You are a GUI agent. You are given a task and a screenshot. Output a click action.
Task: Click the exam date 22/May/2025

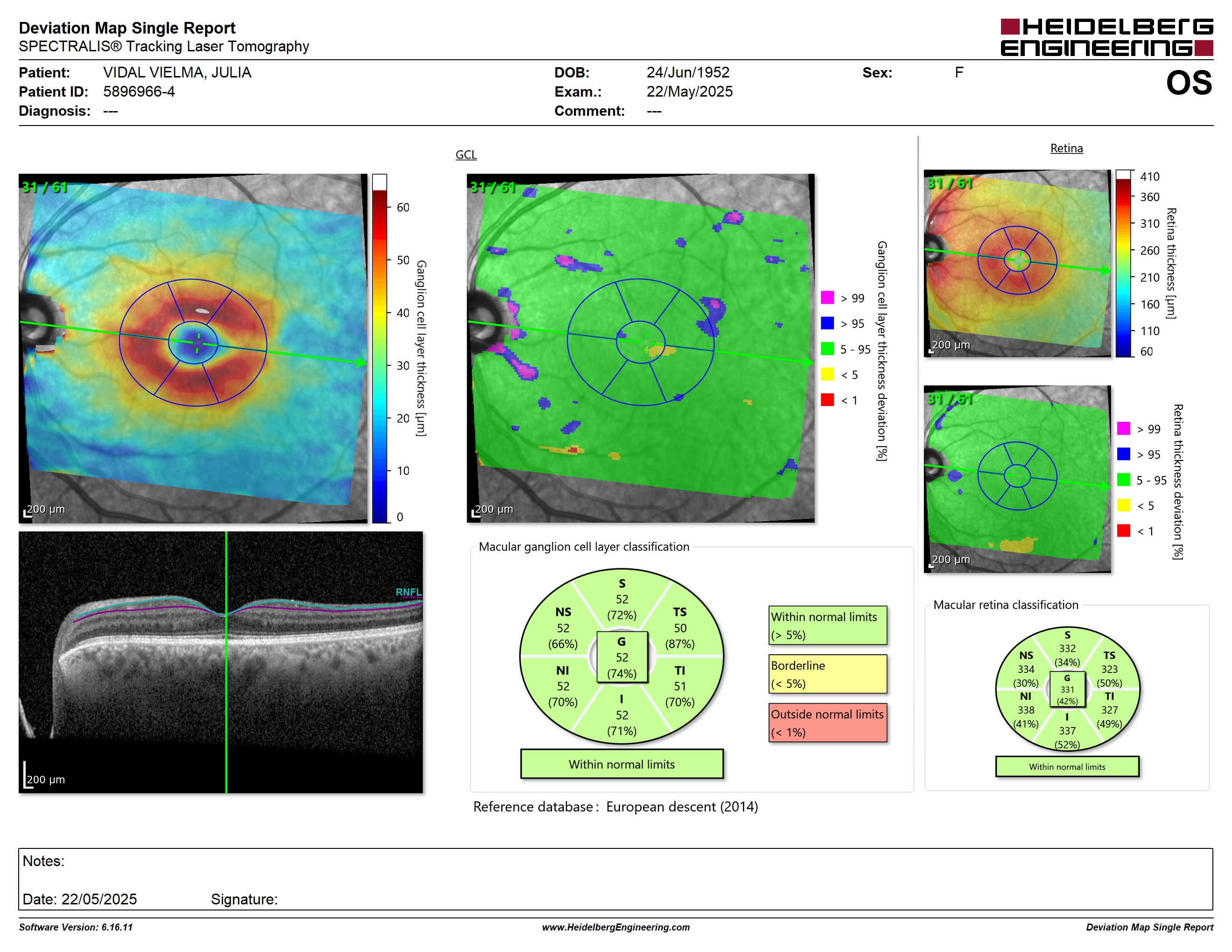(x=689, y=92)
